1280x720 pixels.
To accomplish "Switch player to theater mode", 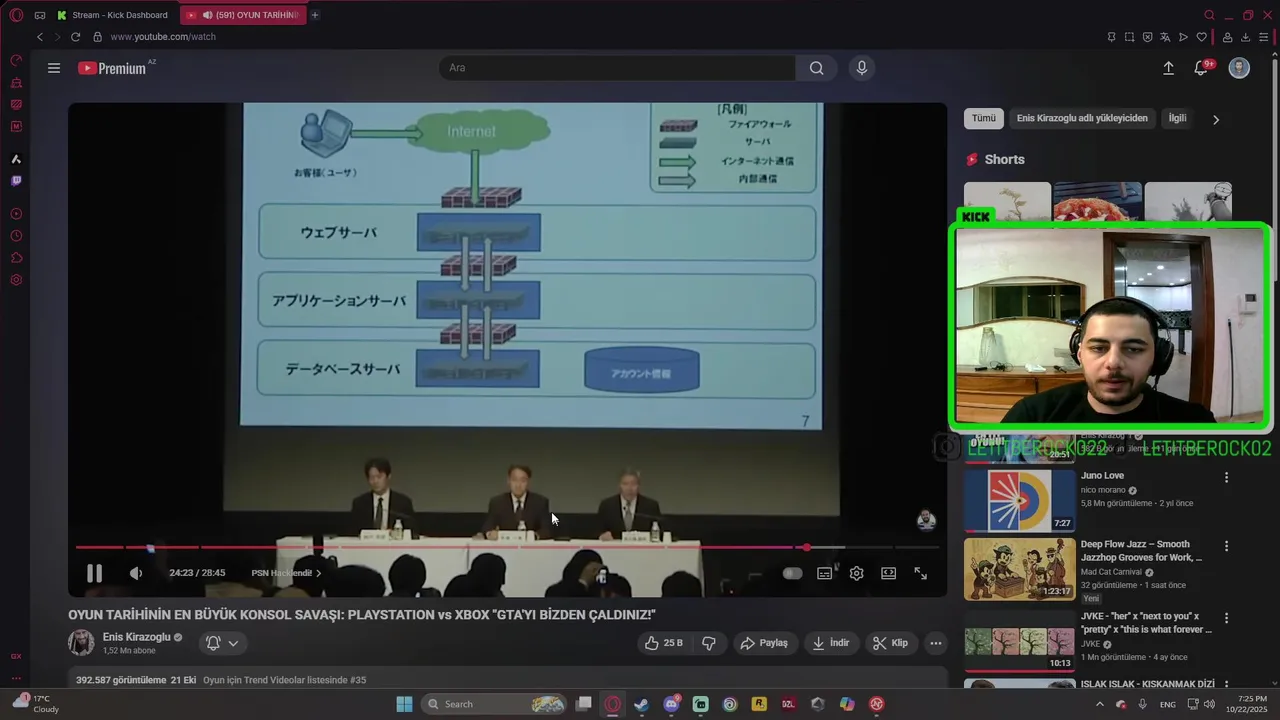I will pos(888,573).
